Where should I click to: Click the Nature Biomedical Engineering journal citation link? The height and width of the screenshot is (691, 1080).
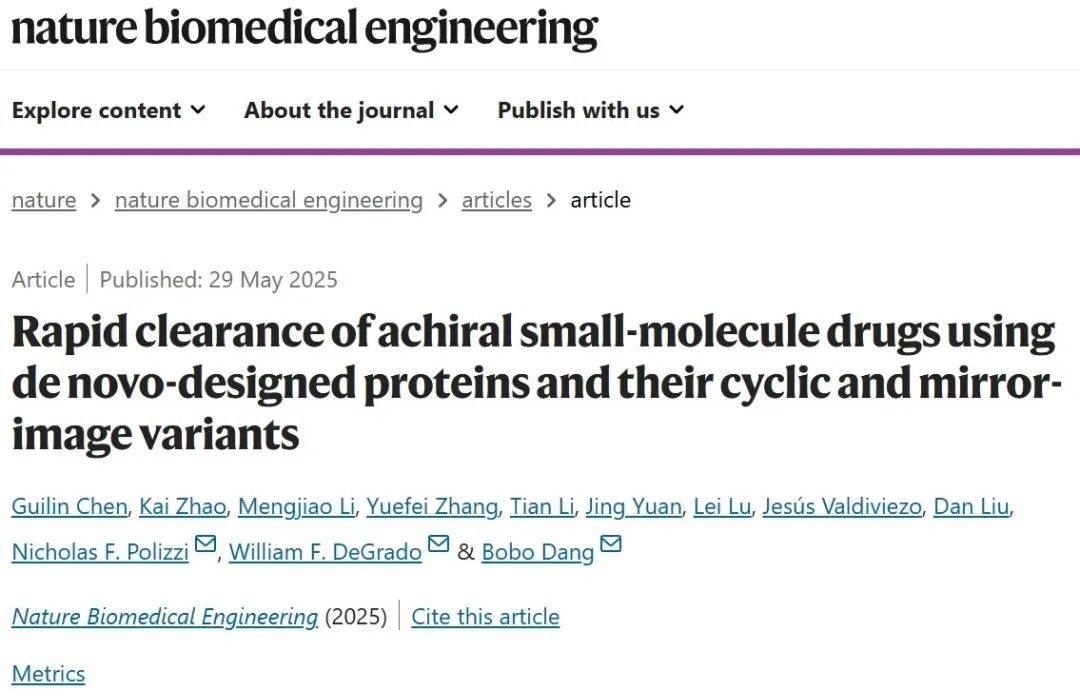pyautogui.click(x=165, y=617)
